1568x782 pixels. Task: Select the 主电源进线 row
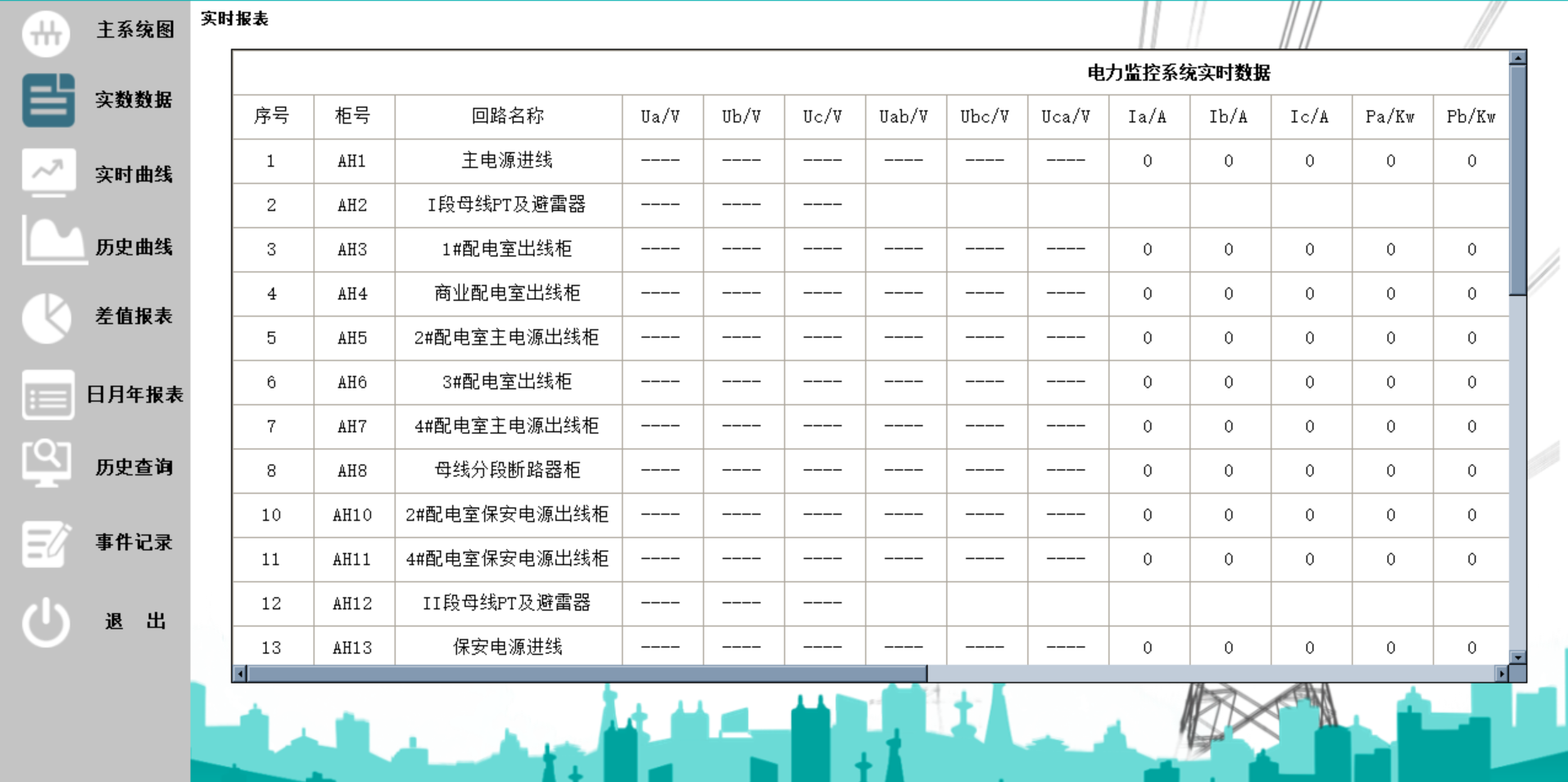(x=508, y=161)
